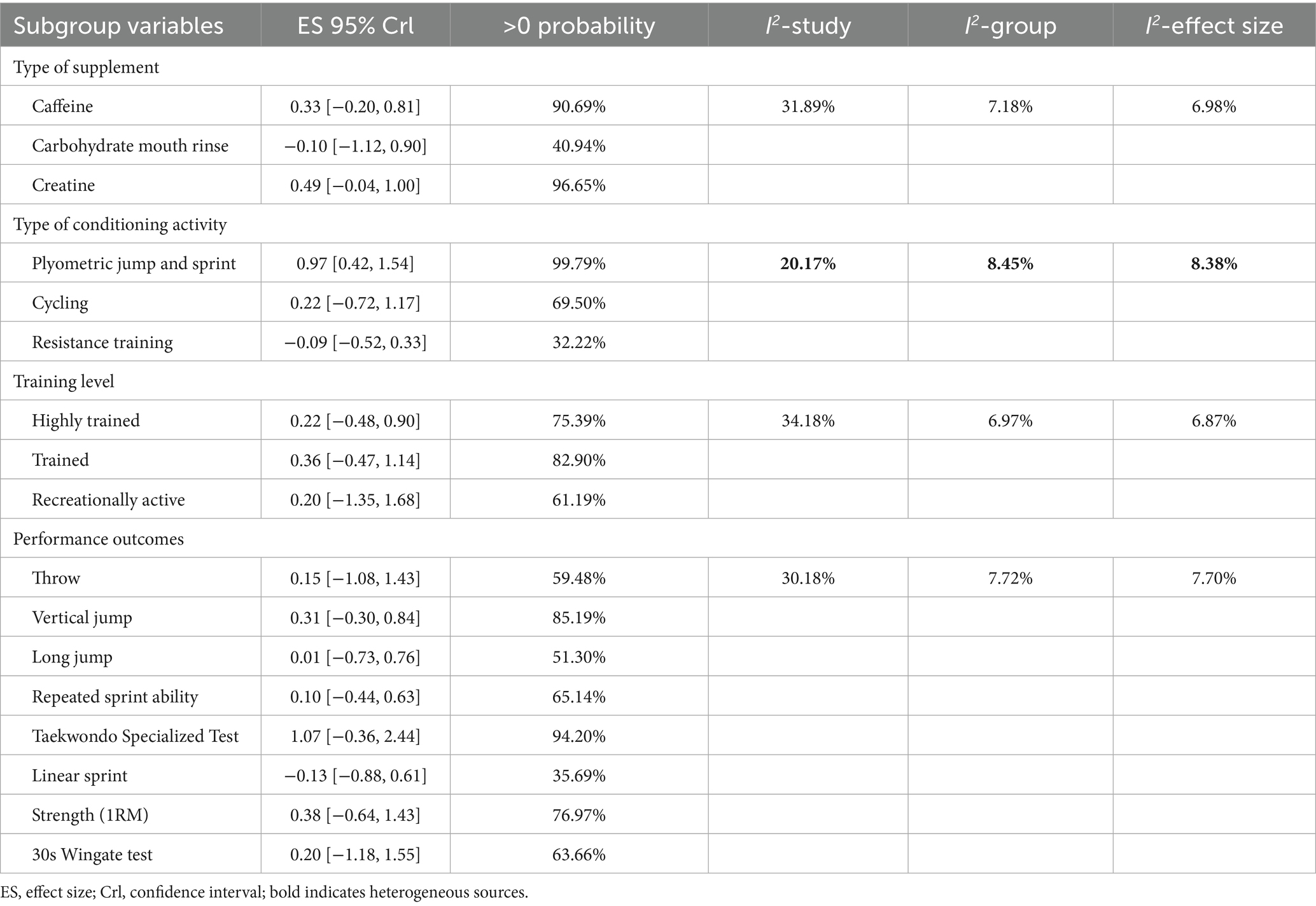Select the Carbohydrate mouth rinse row
Screen dimensions: 1316x906
pos(658,146)
